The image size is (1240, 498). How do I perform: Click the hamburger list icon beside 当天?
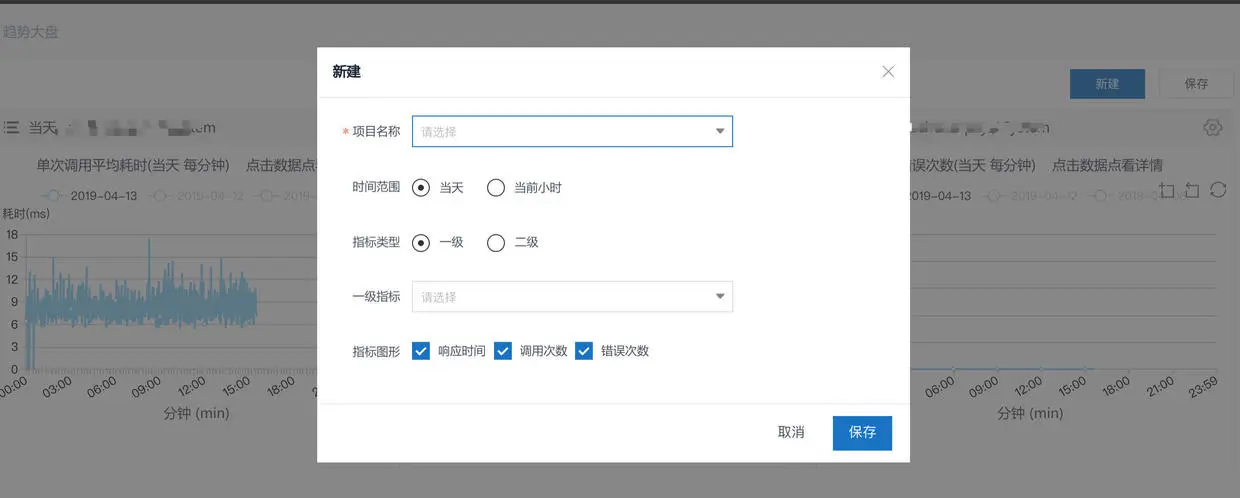click(11, 127)
